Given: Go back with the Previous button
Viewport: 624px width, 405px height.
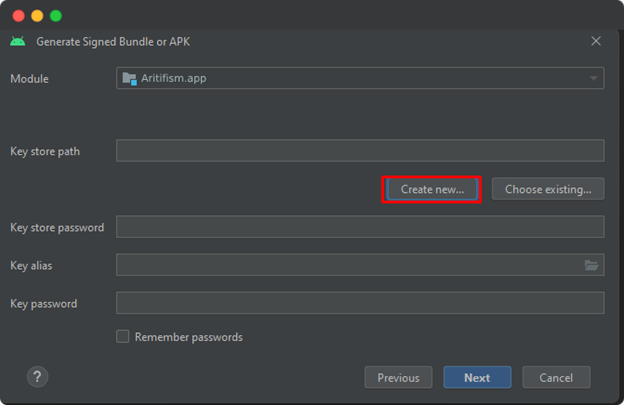Looking at the screenshot, I should coord(398,378).
